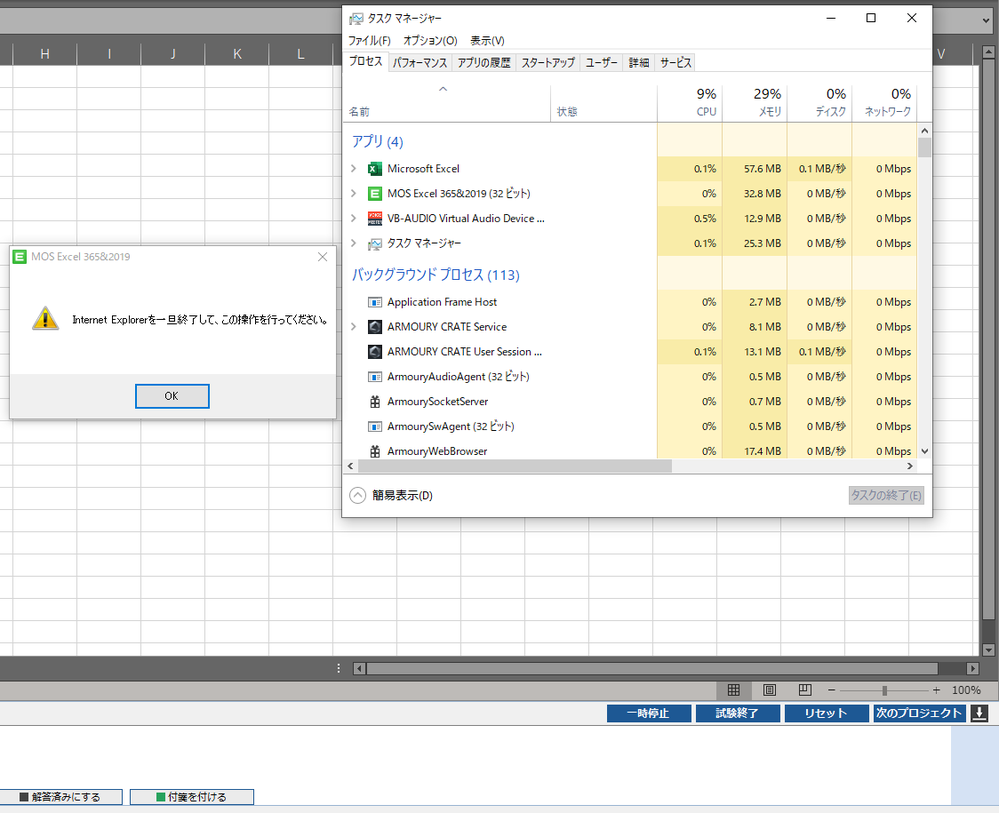Screen dimensions: 999x813
Task: Switch to the サービス tab
Action: point(675,62)
